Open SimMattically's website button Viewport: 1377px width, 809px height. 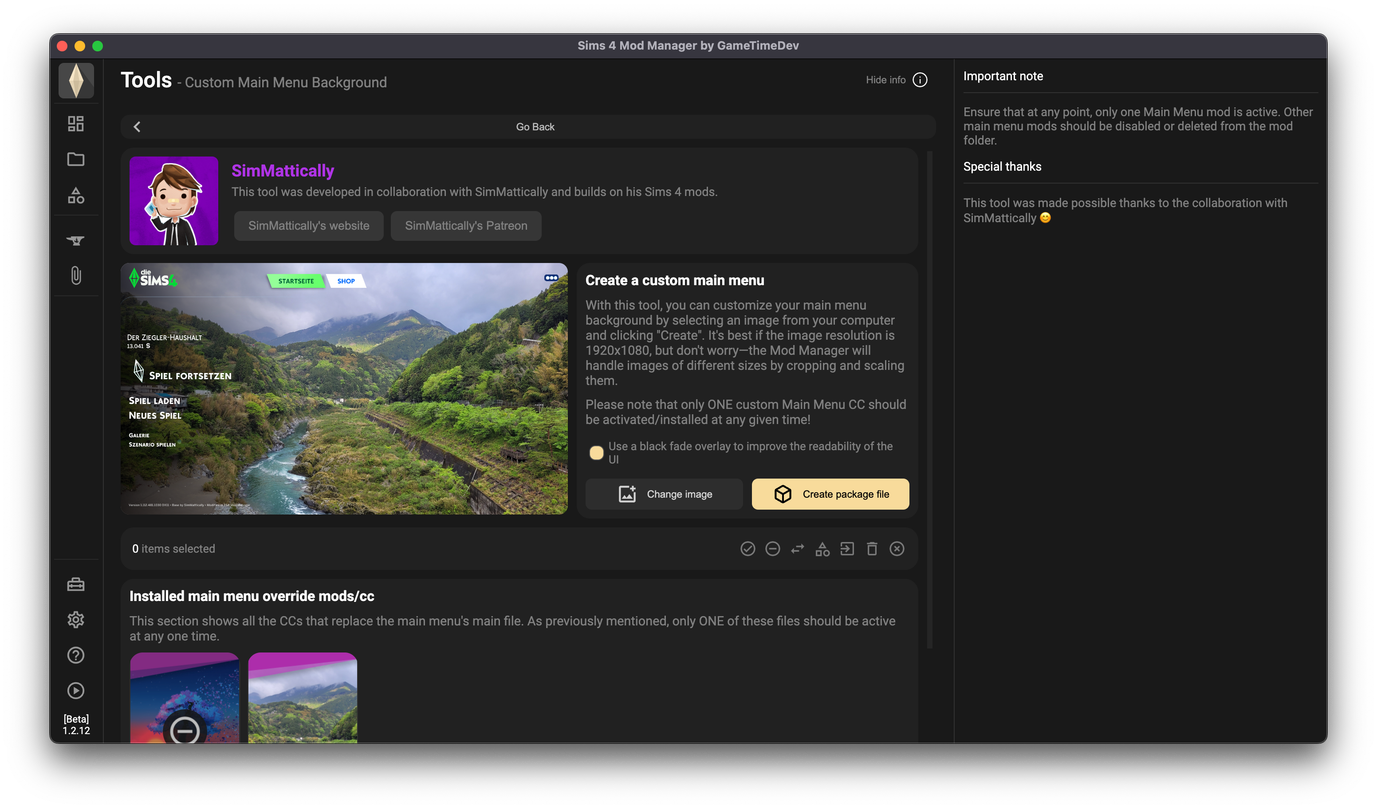pyautogui.click(x=309, y=226)
